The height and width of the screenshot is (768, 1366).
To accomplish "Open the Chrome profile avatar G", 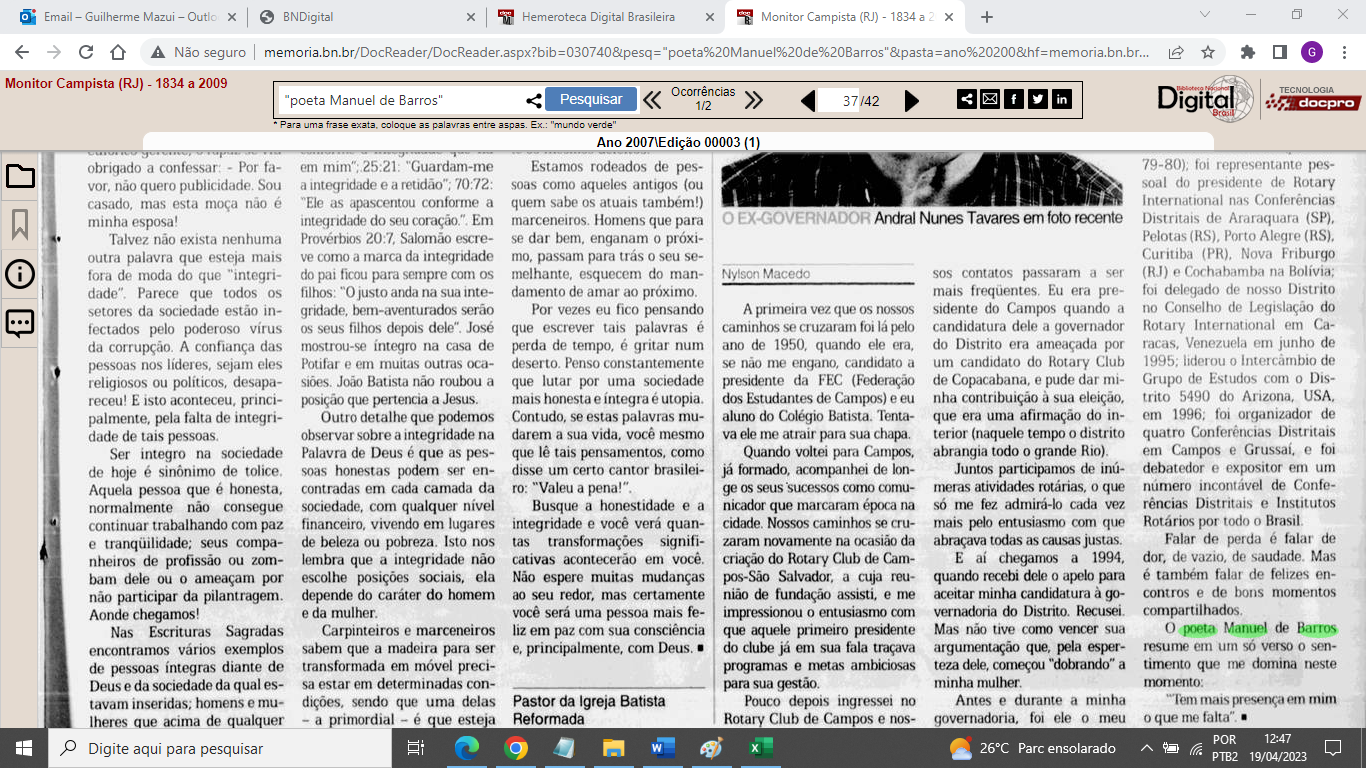I will (1311, 53).
